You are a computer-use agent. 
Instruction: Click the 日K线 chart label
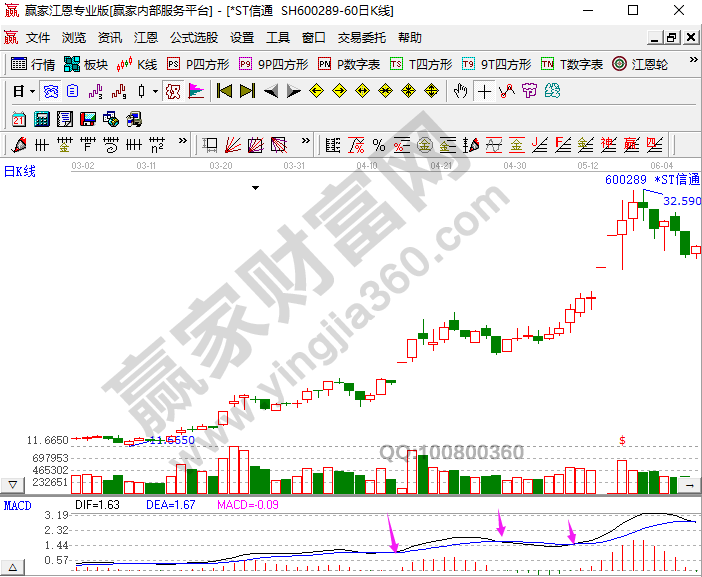[x=19, y=171]
